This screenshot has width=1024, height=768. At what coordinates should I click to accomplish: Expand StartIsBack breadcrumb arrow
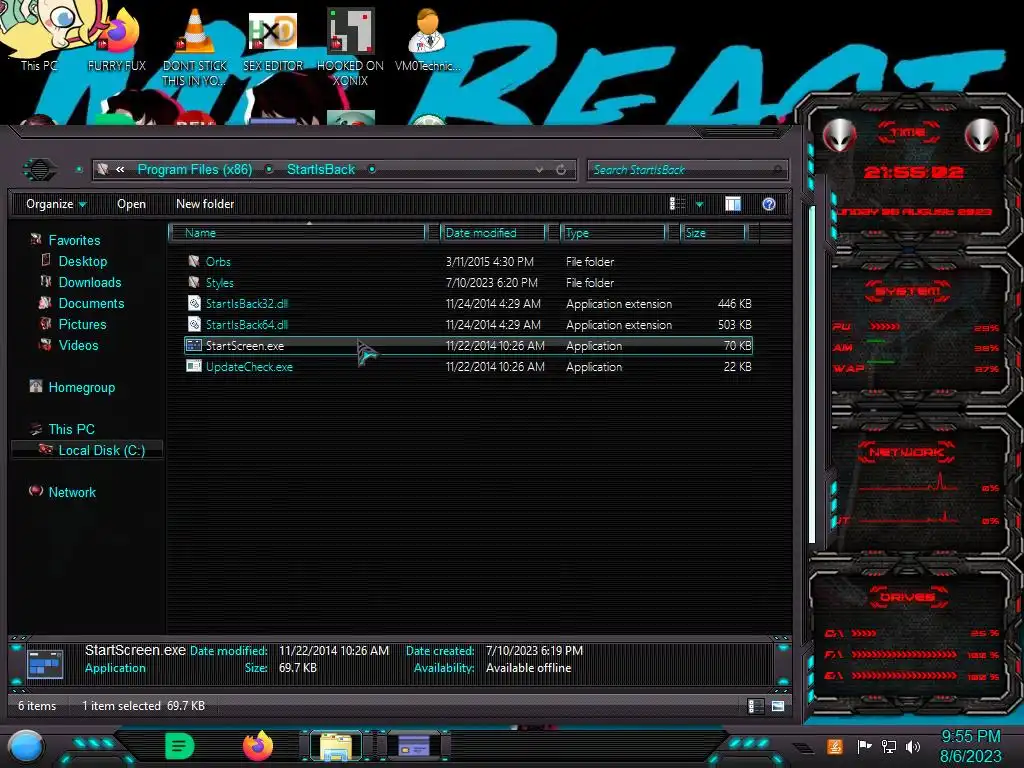point(372,169)
